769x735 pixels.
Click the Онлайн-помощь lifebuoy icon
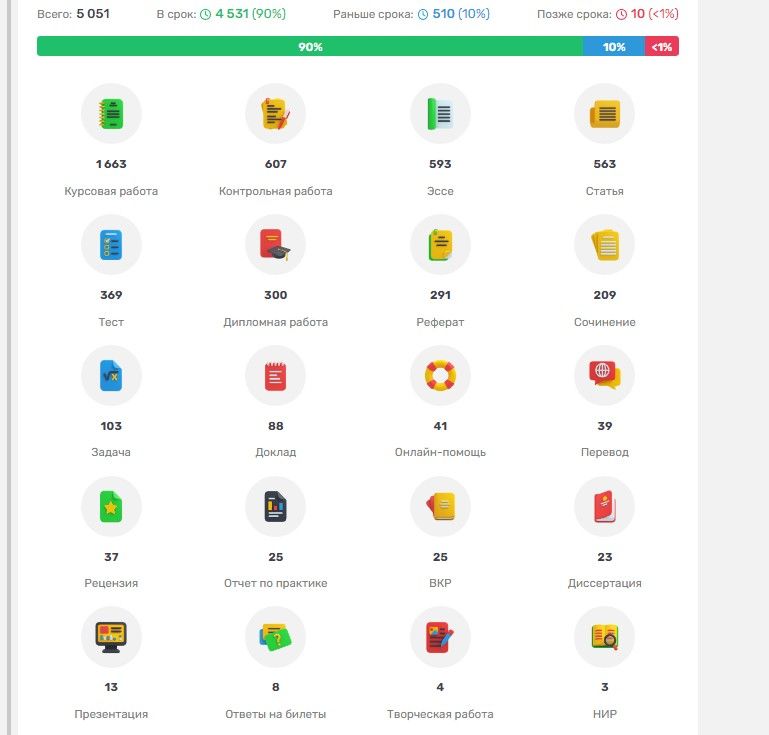click(440, 376)
